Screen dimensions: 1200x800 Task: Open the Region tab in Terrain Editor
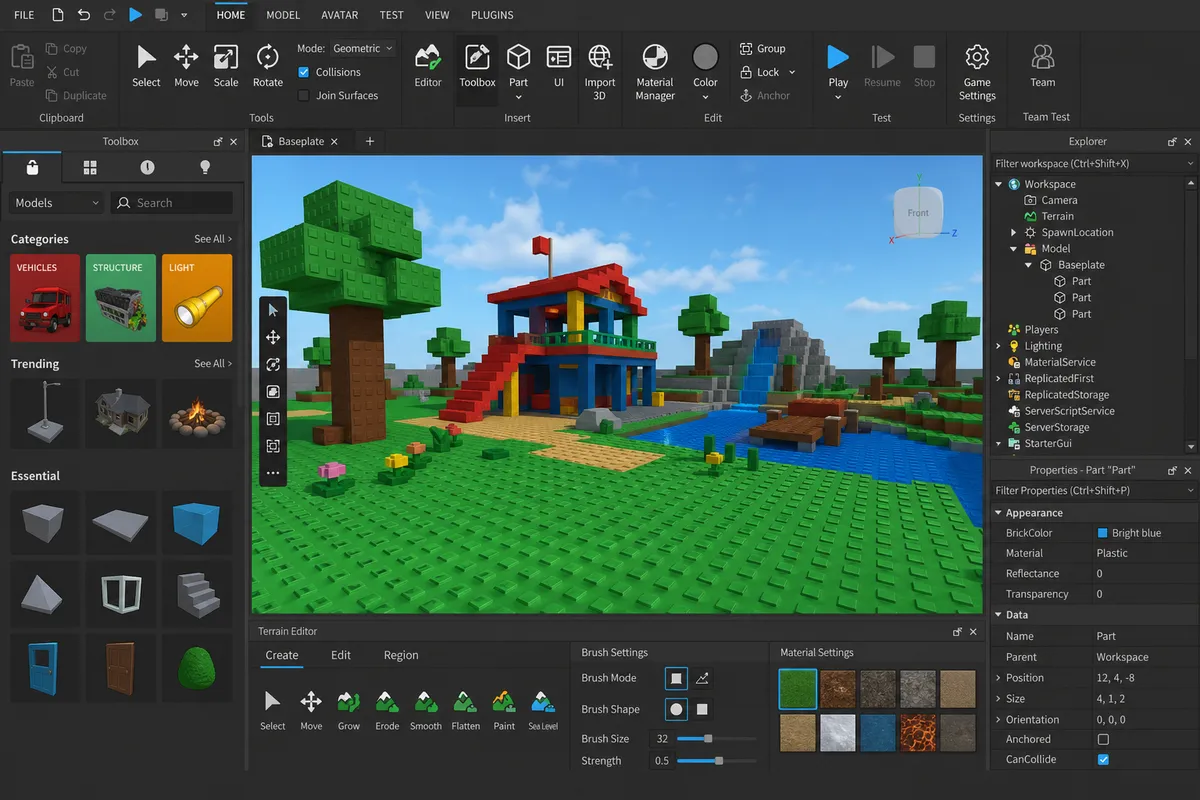(401, 655)
